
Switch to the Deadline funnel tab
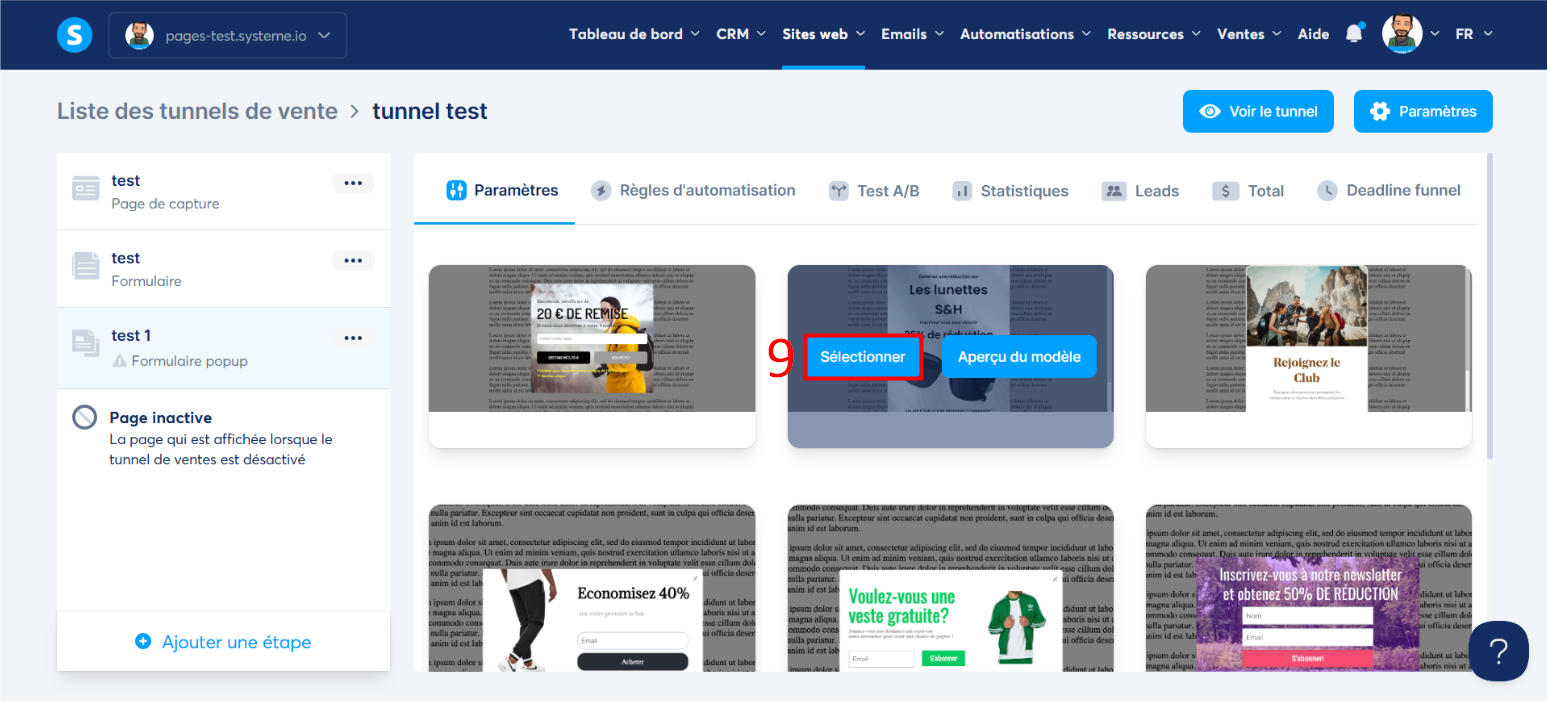1389,190
